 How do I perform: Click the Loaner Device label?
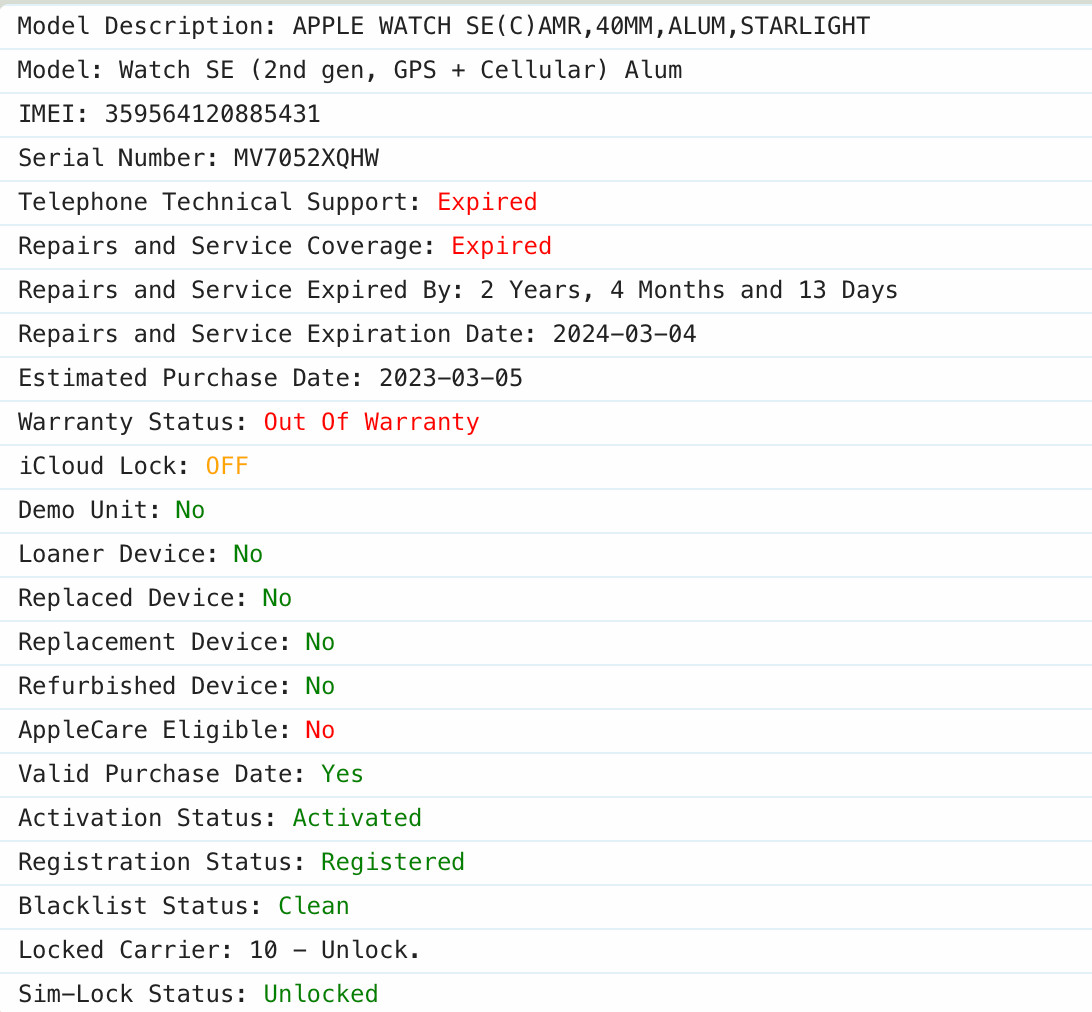tap(118, 554)
